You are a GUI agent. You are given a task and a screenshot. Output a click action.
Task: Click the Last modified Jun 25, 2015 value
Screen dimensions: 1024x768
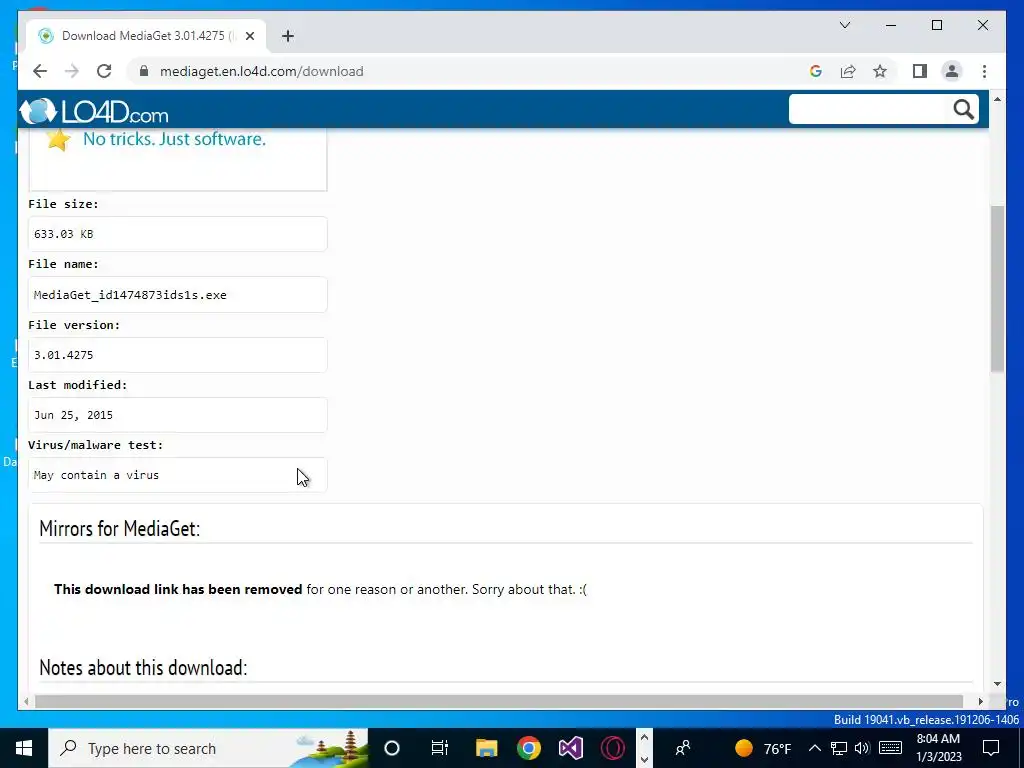click(73, 415)
